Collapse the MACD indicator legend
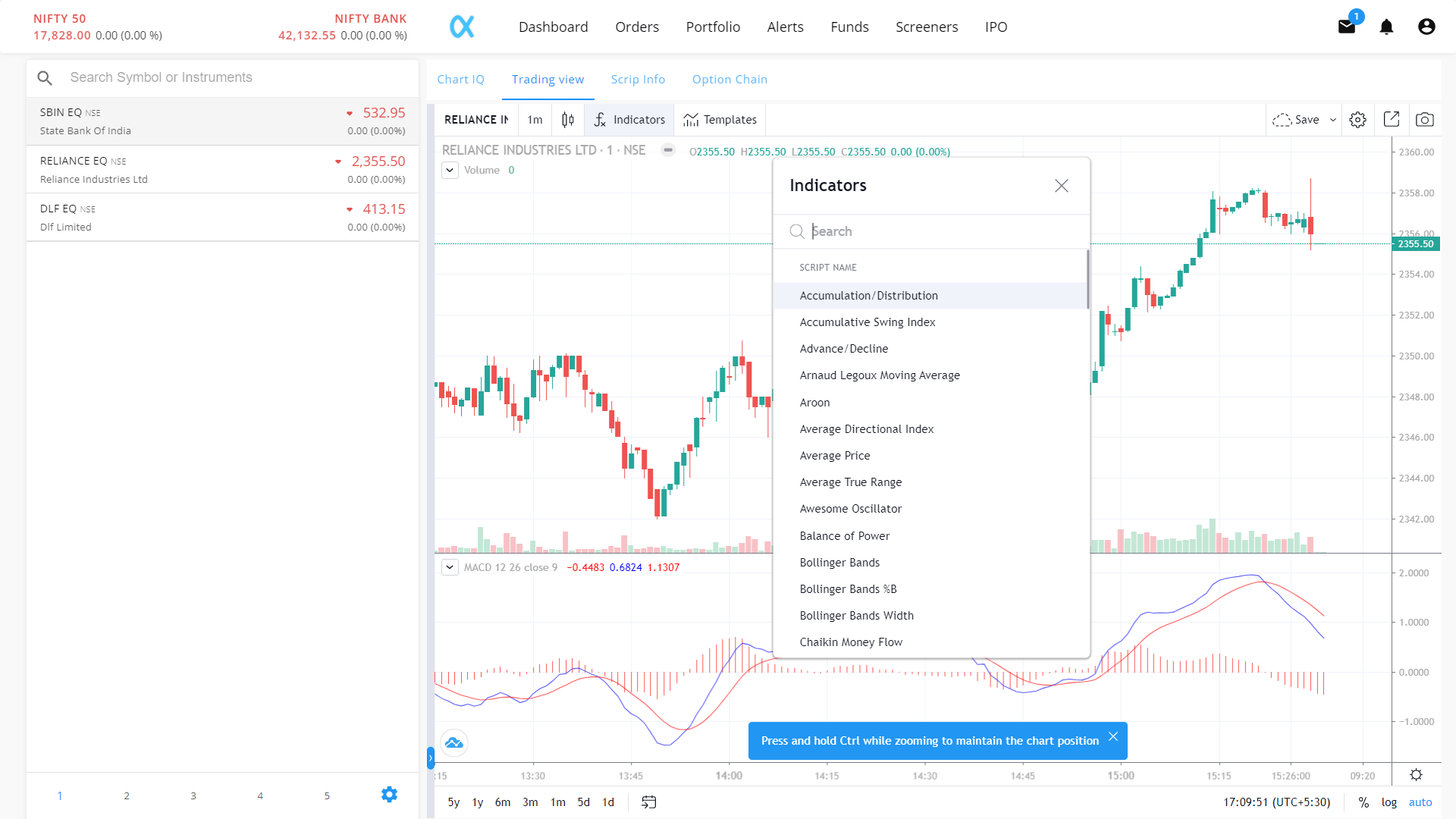 [450, 567]
